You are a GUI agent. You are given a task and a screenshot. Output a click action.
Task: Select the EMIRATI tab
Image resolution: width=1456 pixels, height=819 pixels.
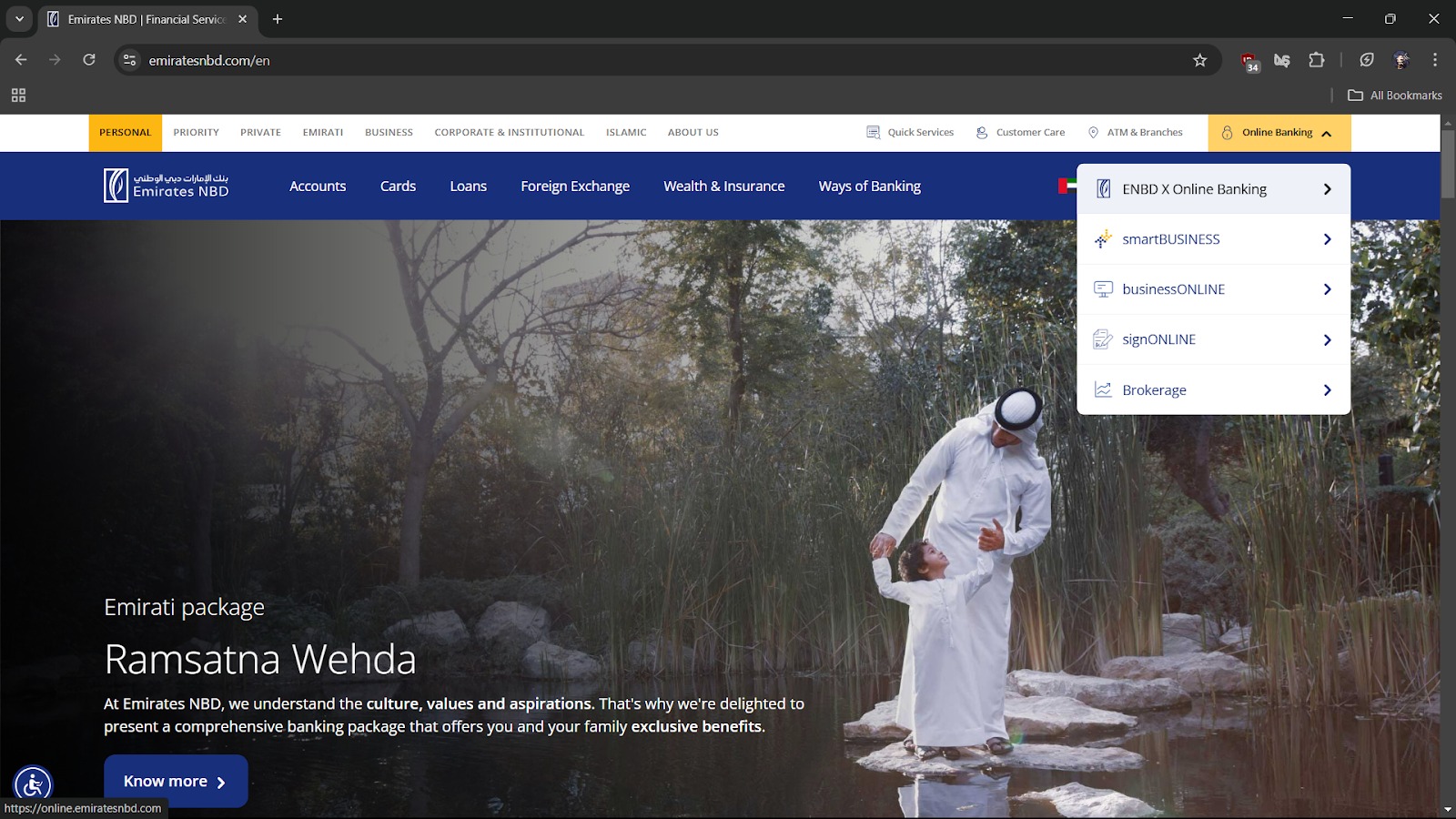323,133
